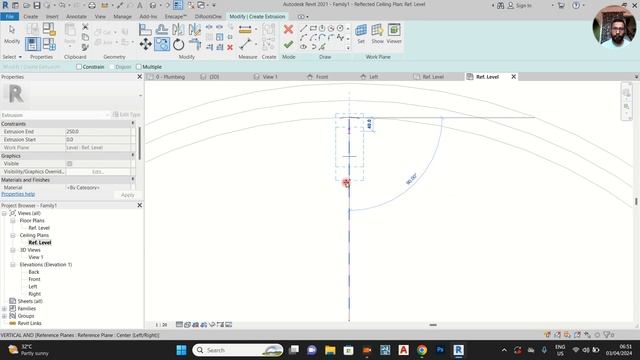Viewport: 640px width, 360px height.
Task: Click the Properties panel vertical scrollbar
Action: 140,143
